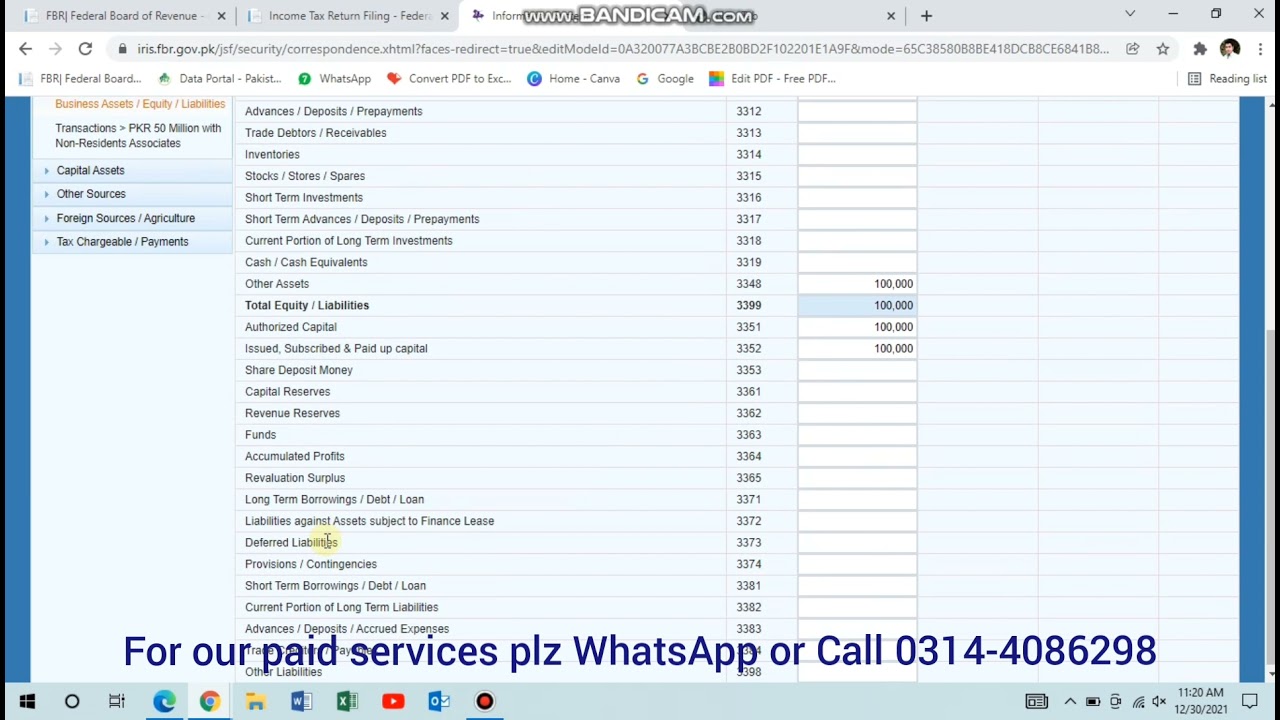
Task: Expand Foreign Sources / Agriculture section
Action: pyautogui.click(x=132, y=218)
